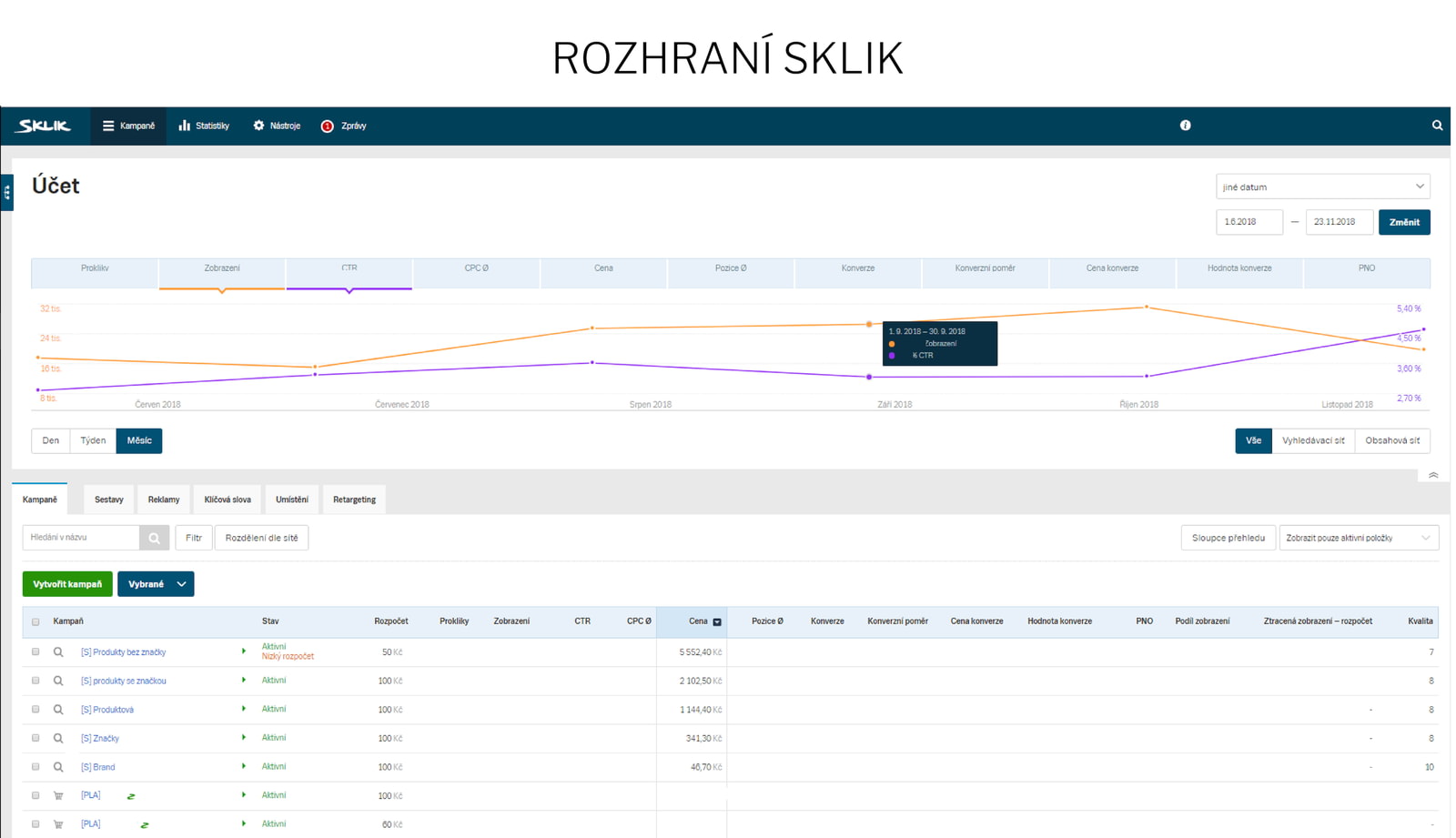Open the 'jiné datum' date range dropdown
Viewport: 1456px width, 838px height.
tap(1322, 187)
